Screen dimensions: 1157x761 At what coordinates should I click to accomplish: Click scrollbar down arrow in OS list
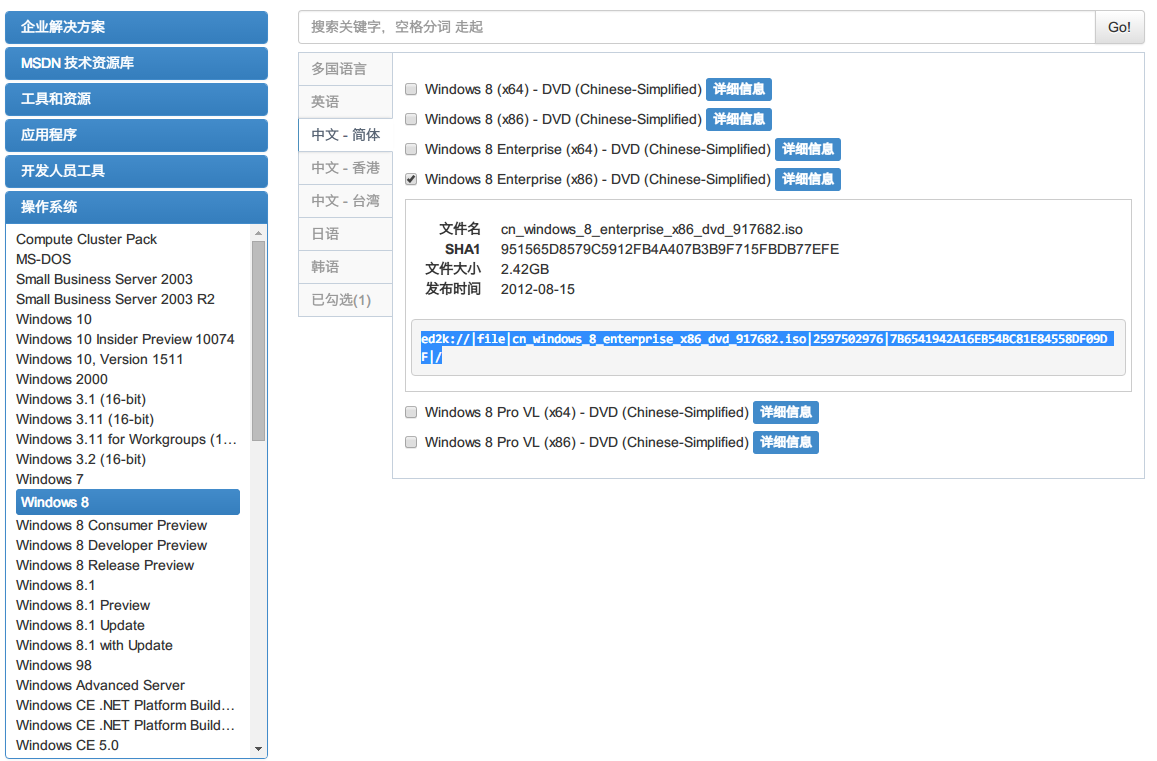[258, 748]
